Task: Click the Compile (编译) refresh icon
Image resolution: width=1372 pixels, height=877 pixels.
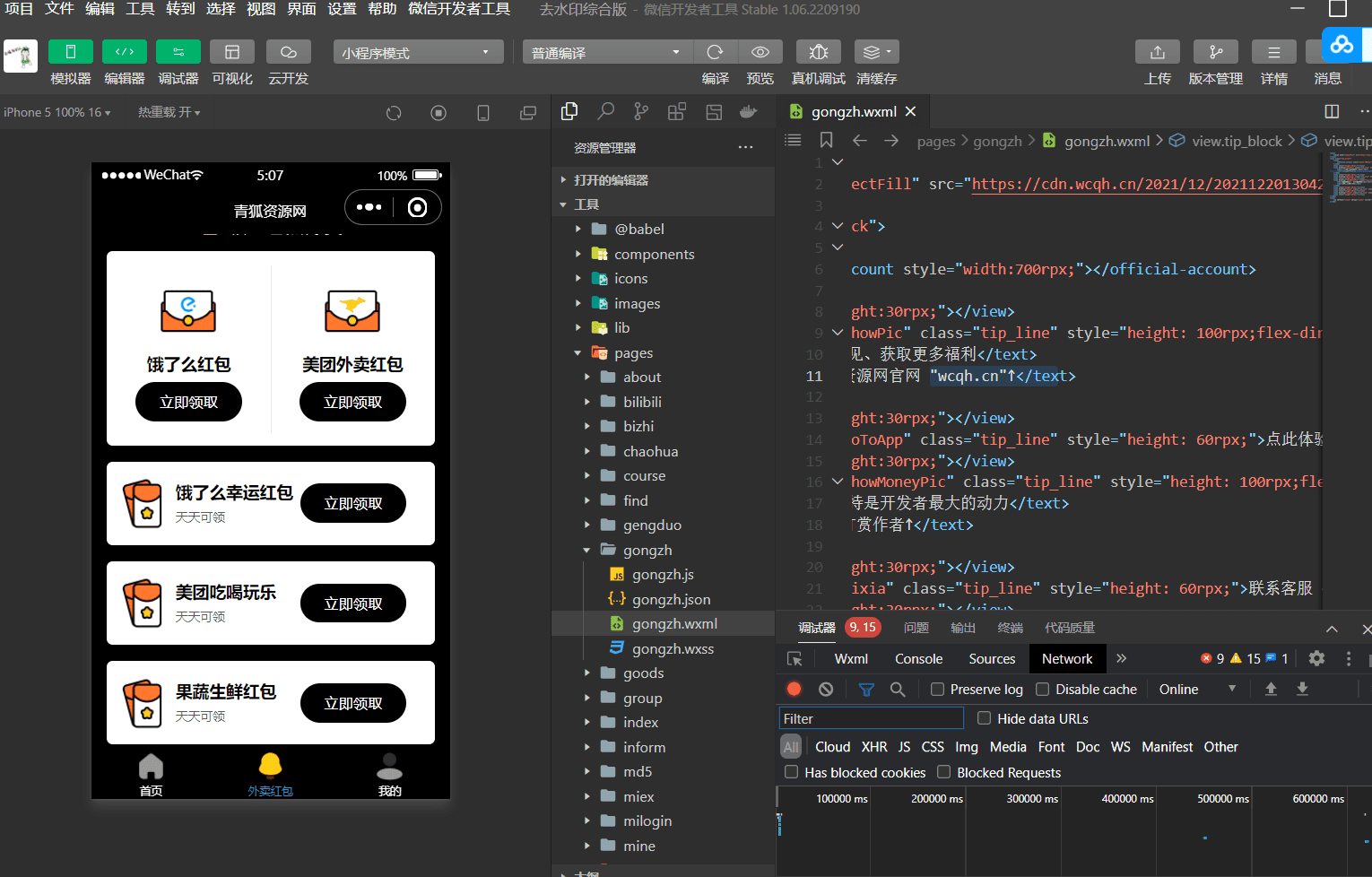Action: [715, 52]
